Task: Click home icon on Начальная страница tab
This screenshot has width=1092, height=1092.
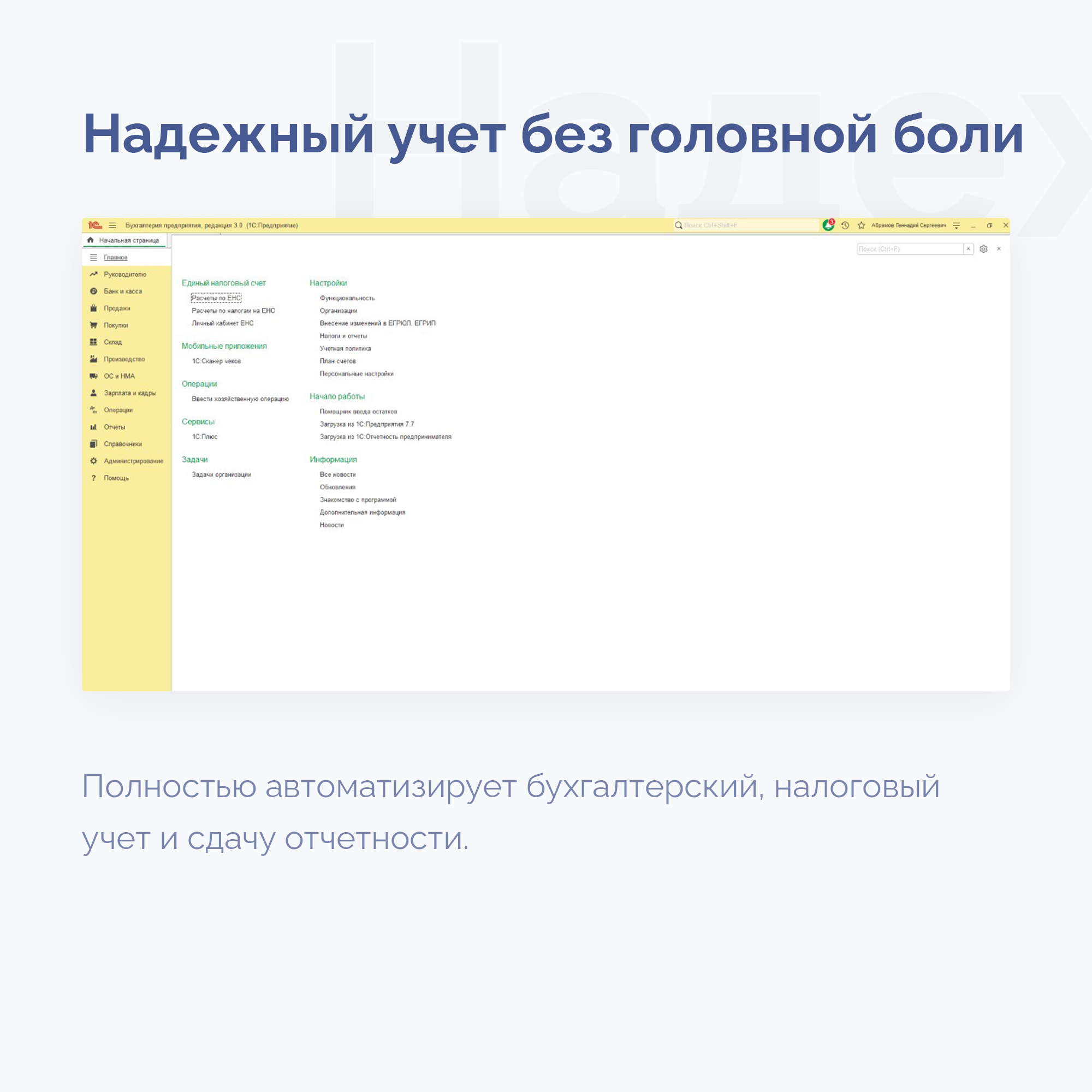Action: point(91,240)
